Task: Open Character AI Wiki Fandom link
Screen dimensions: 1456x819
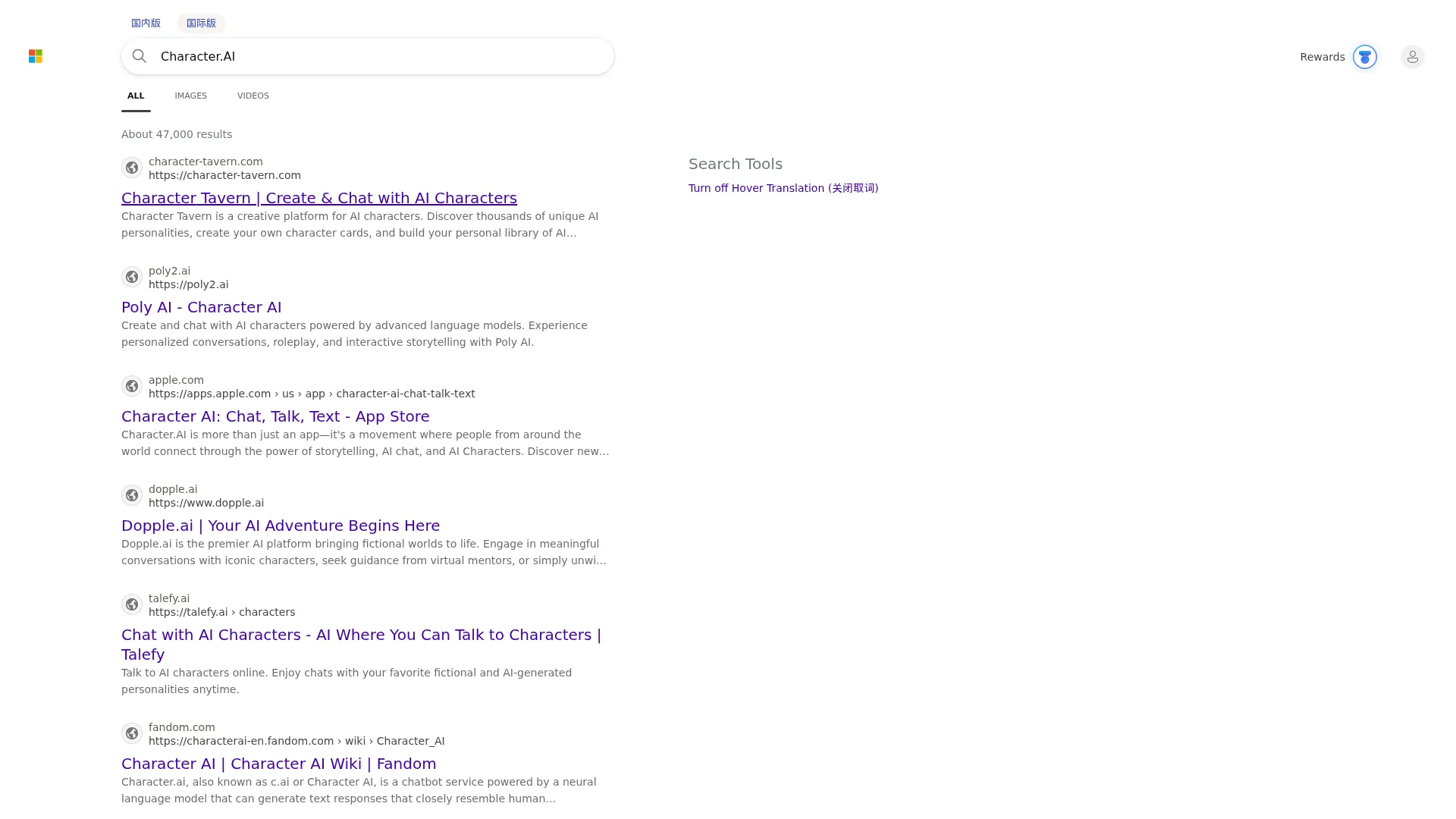Action: [279, 764]
